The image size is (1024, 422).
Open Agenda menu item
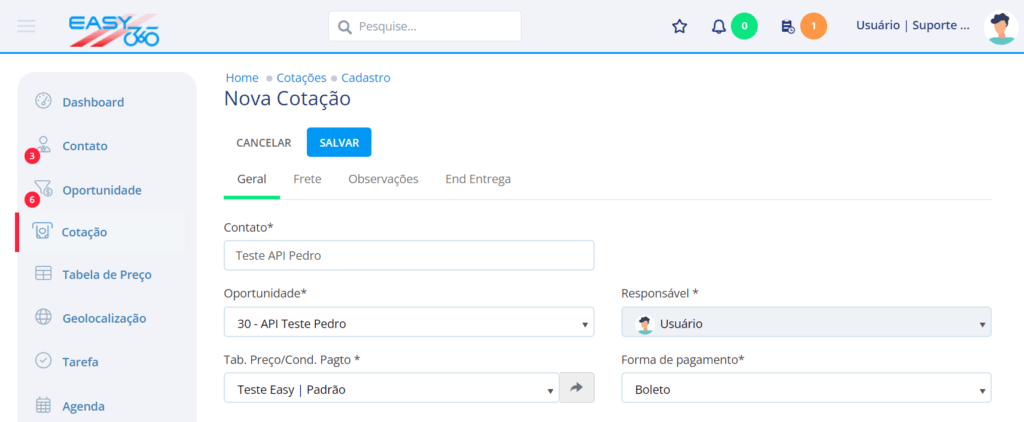point(84,406)
